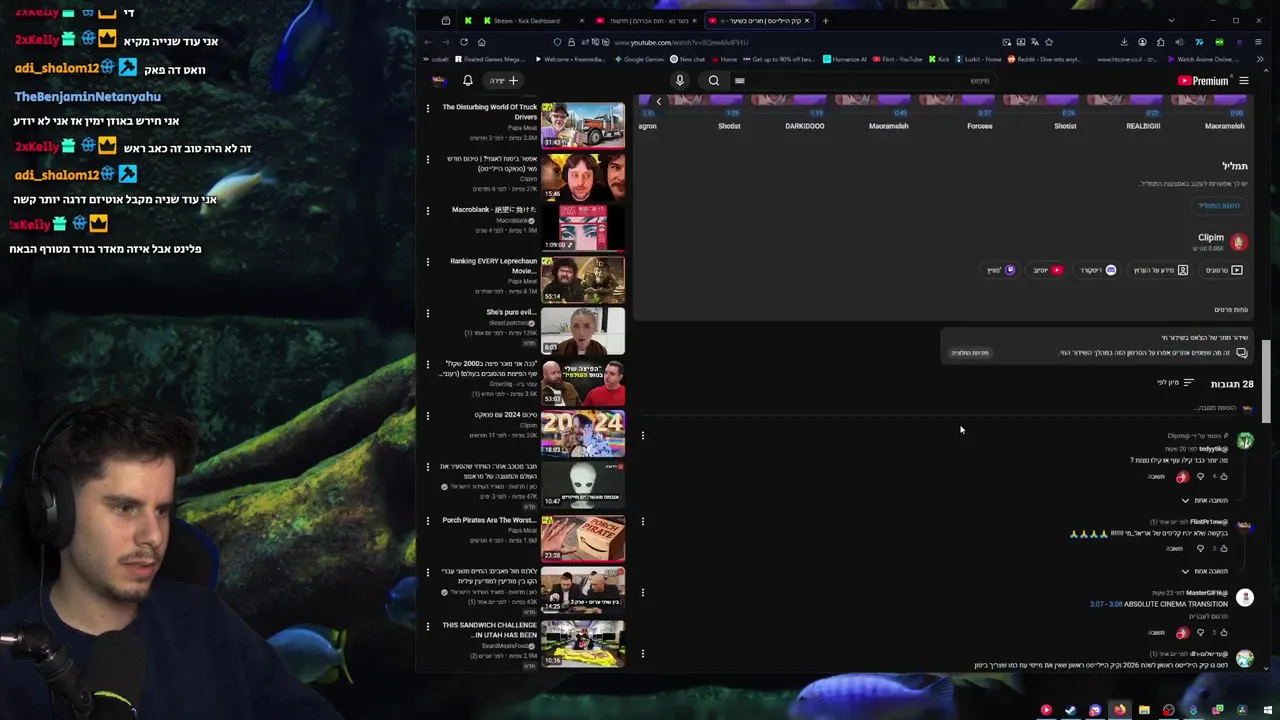This screenshot has height=720, width=1280.
Task: Open the 2024 recap video thumbnail
Action: point(583,434)
